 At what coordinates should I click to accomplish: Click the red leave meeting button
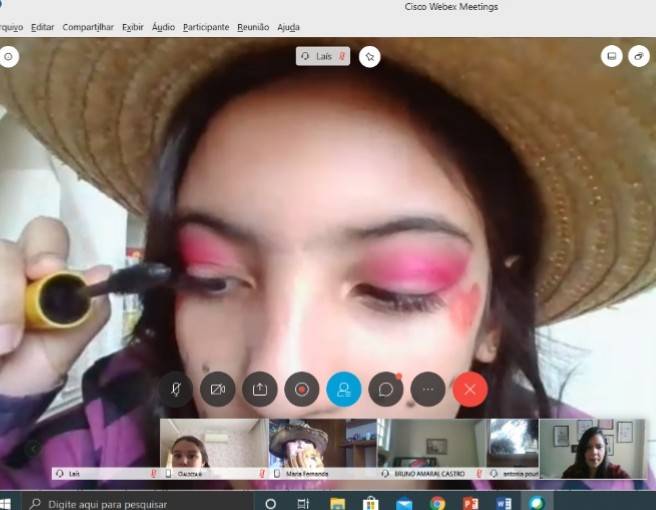[x=470, y=389]
